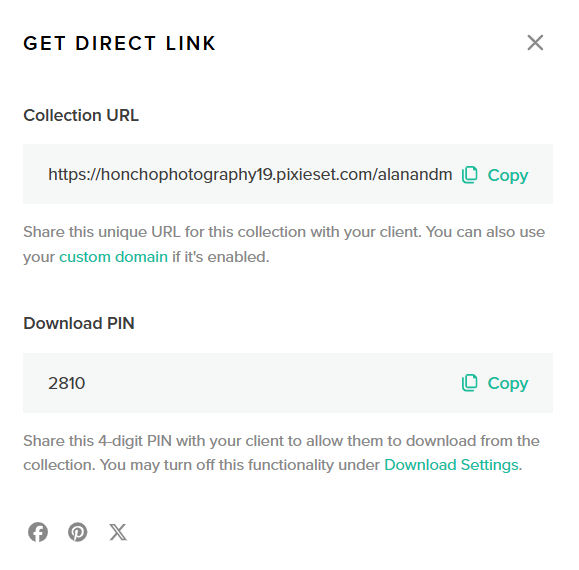
Task: Open the custom domain link
Action: click(x=113, y=257)
